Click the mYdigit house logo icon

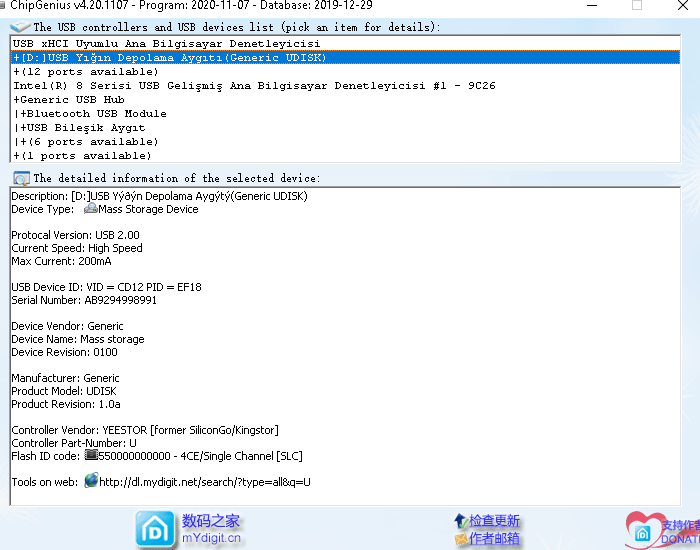click(154, 529)
